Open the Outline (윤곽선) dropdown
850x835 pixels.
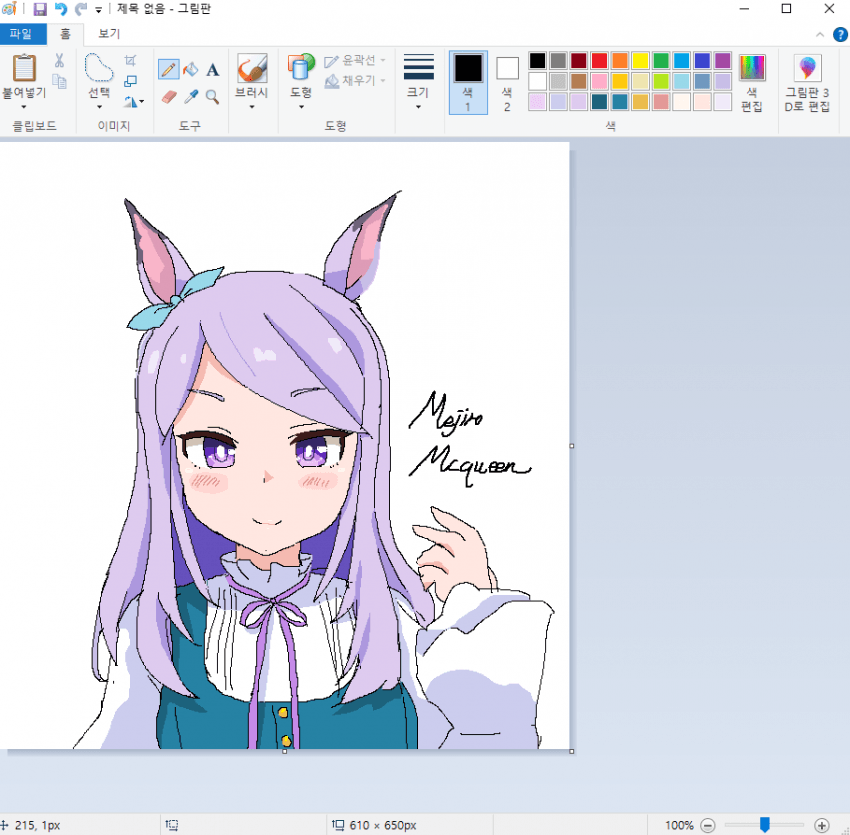tap(355, 60)
